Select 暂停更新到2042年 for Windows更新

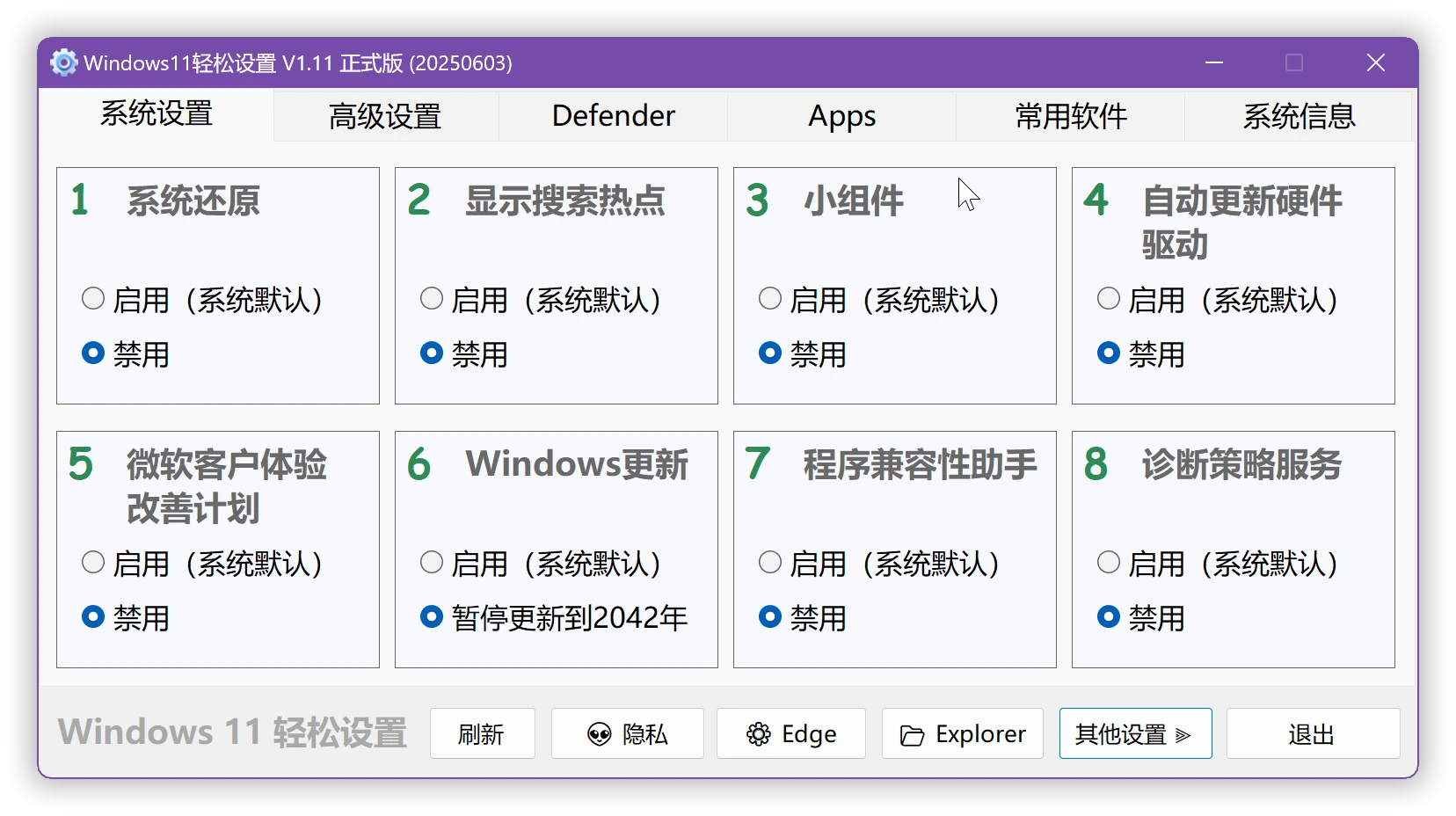(x=432, y=617)
